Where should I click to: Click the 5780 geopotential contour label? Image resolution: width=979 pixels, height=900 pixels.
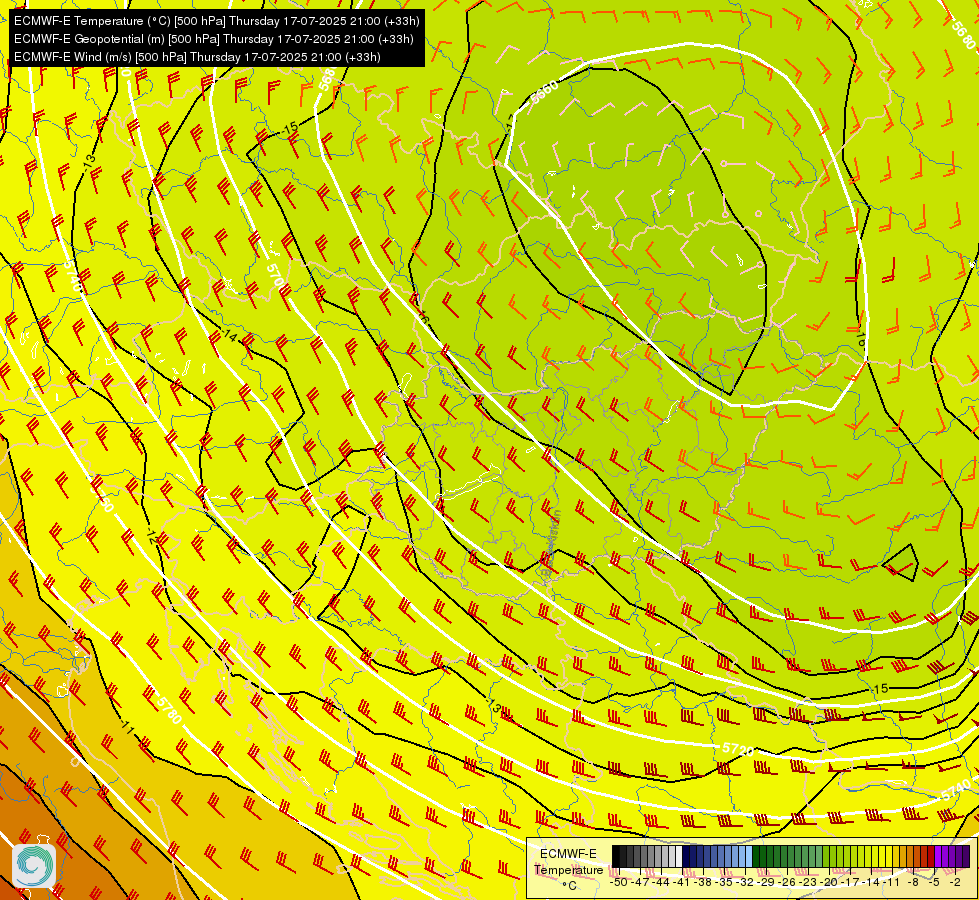(x=169, y=710)
